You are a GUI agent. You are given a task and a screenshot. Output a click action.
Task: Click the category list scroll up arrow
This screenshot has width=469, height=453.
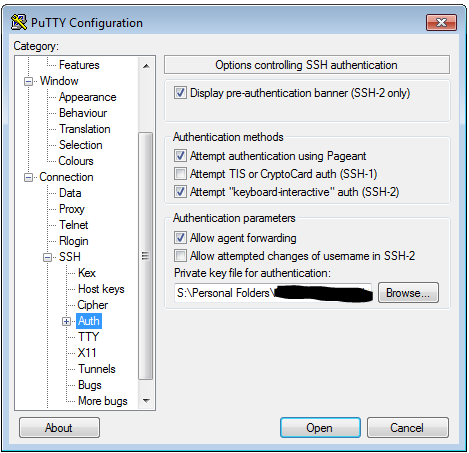click(146, 66)
